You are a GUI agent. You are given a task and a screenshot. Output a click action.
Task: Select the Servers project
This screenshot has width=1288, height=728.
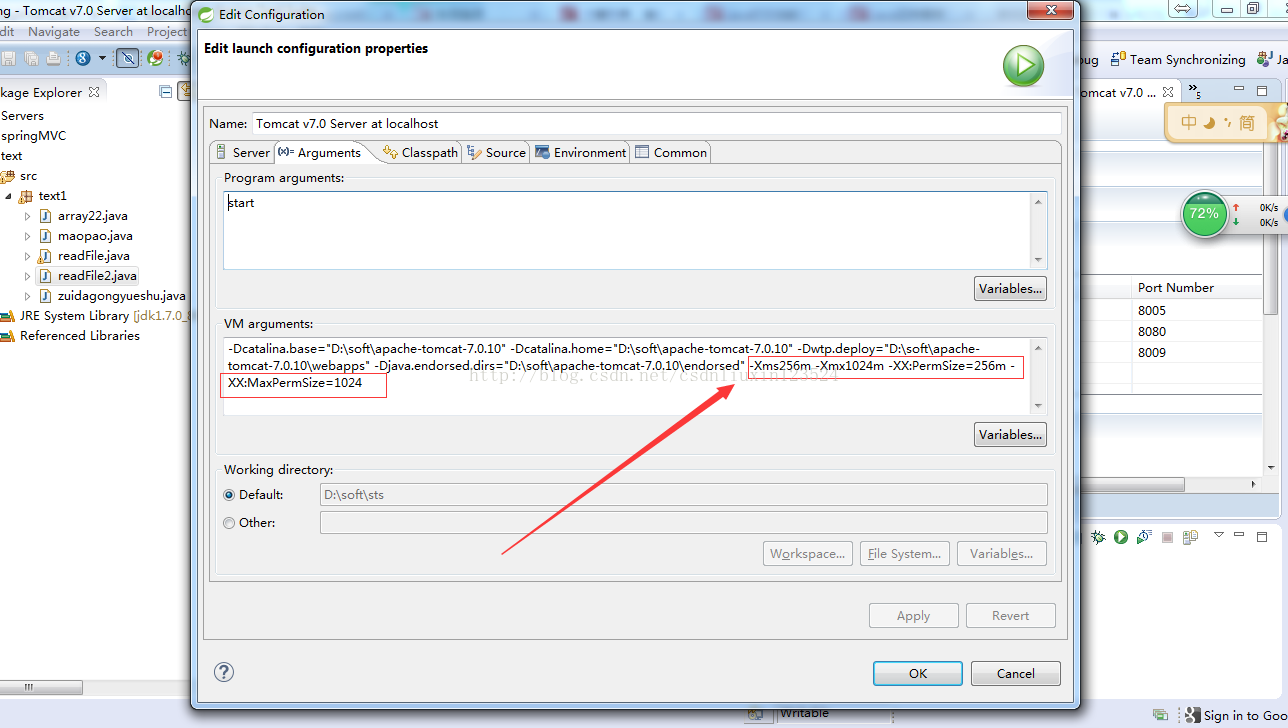[x=22, y=116]
